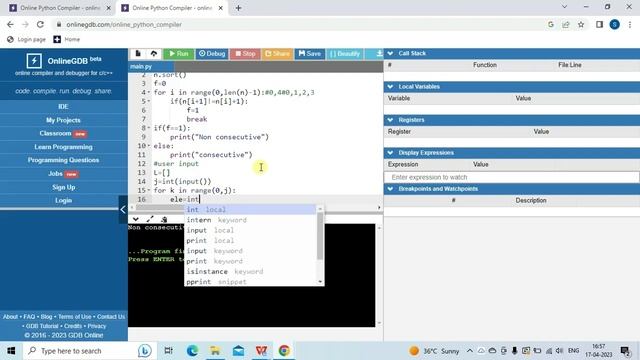The height and width of the screenshot is (360, 640).
Task: Click Login in the sidebar
Action: tap(63, 200)
